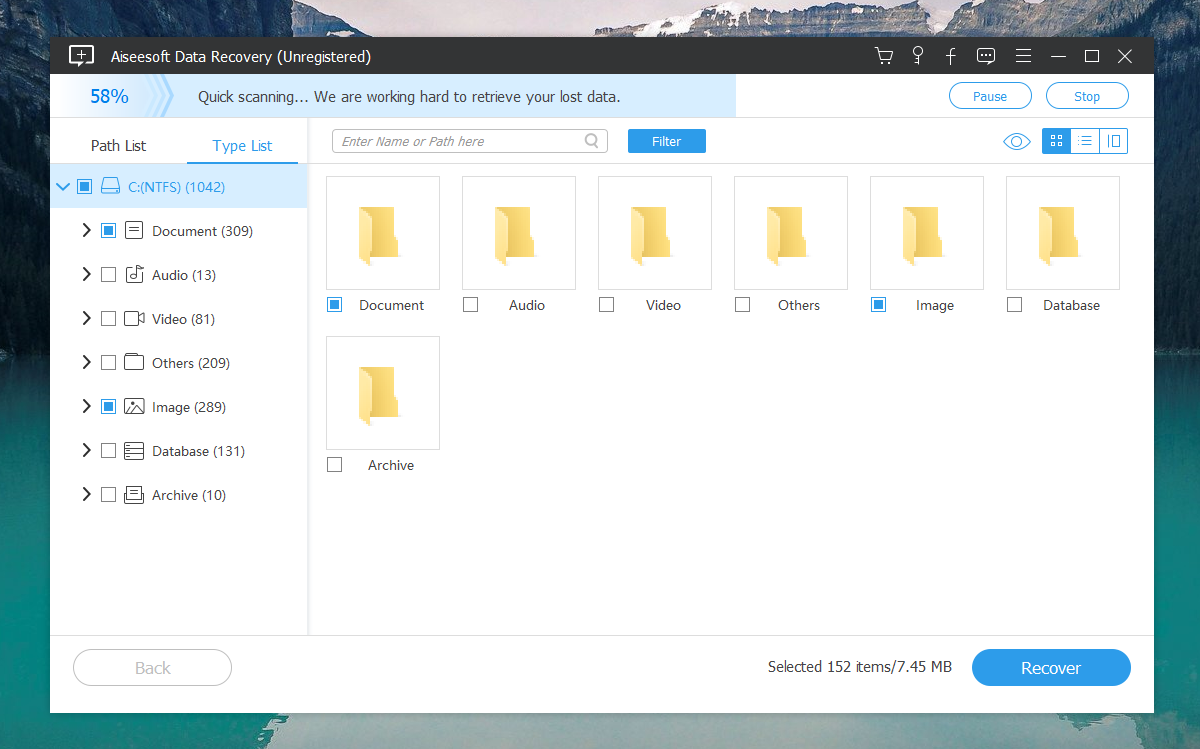The width and height of the screenshot is (1200, 749).
Task: Open the feedback message icon
Action: click(986, 56)
